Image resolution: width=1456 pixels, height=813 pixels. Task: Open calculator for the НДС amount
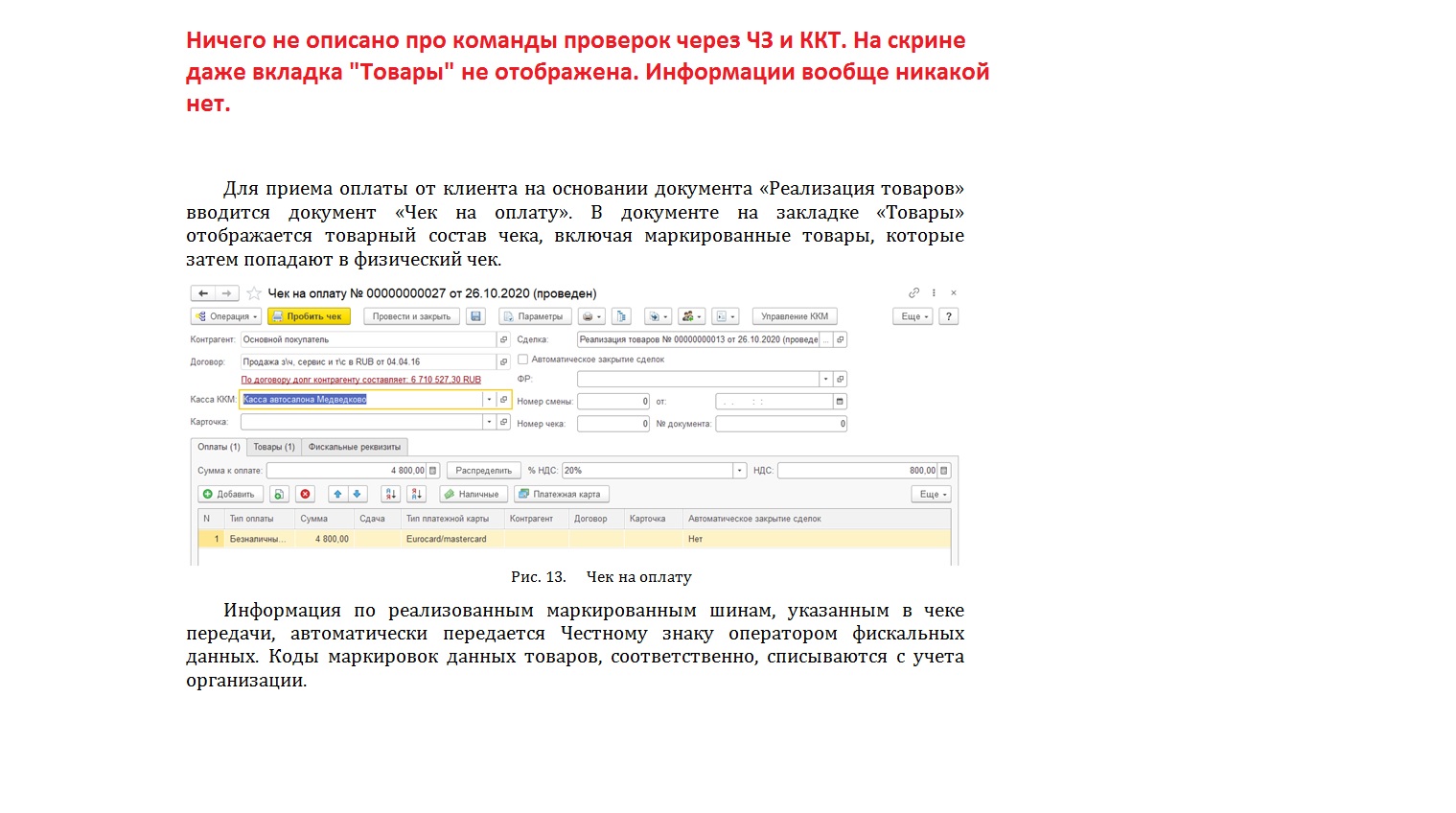click(x=944, y=471)
